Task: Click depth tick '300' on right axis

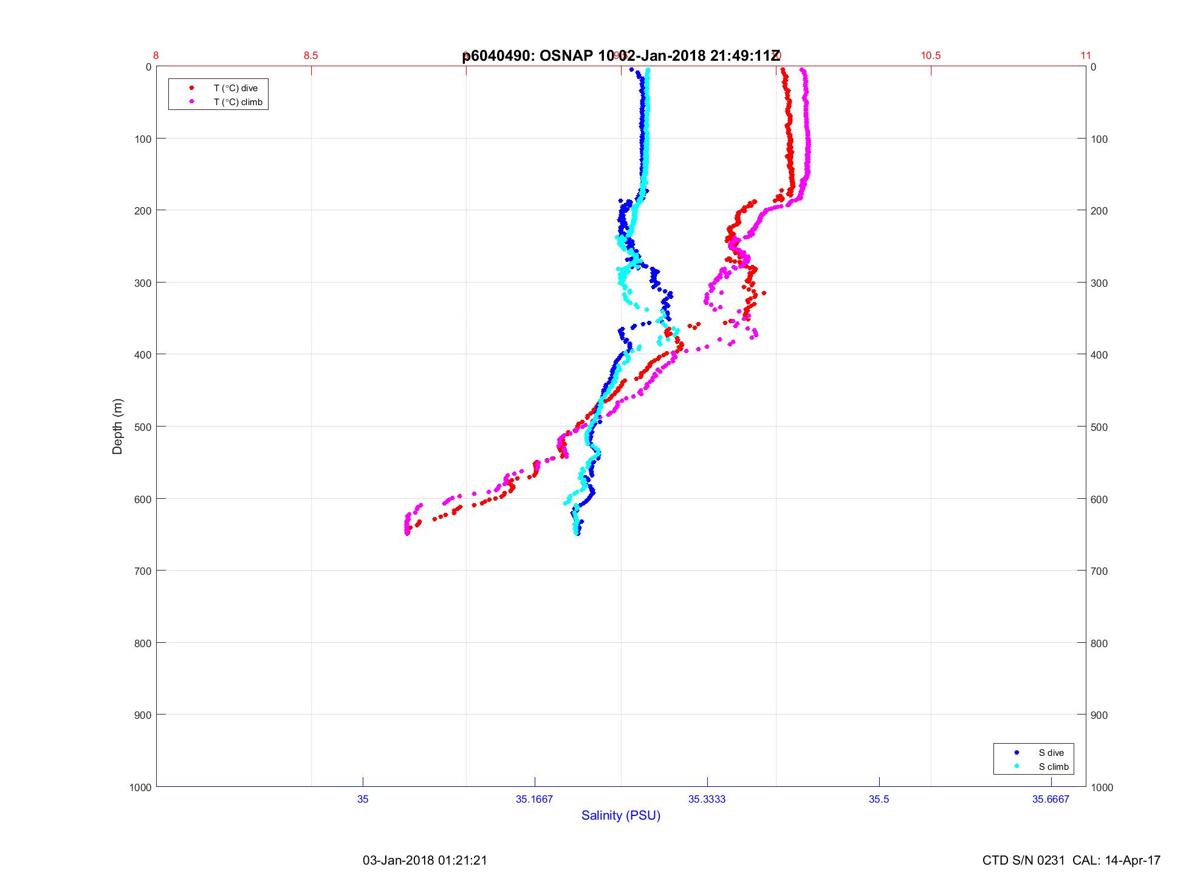Action: pyautogui.click(x=1100, y=283)
